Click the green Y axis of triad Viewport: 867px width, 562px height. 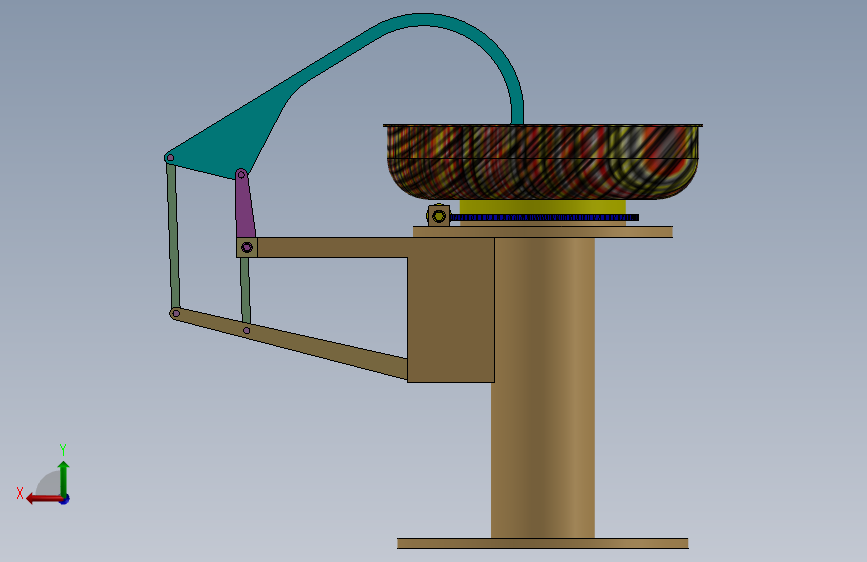click(64, 478)
